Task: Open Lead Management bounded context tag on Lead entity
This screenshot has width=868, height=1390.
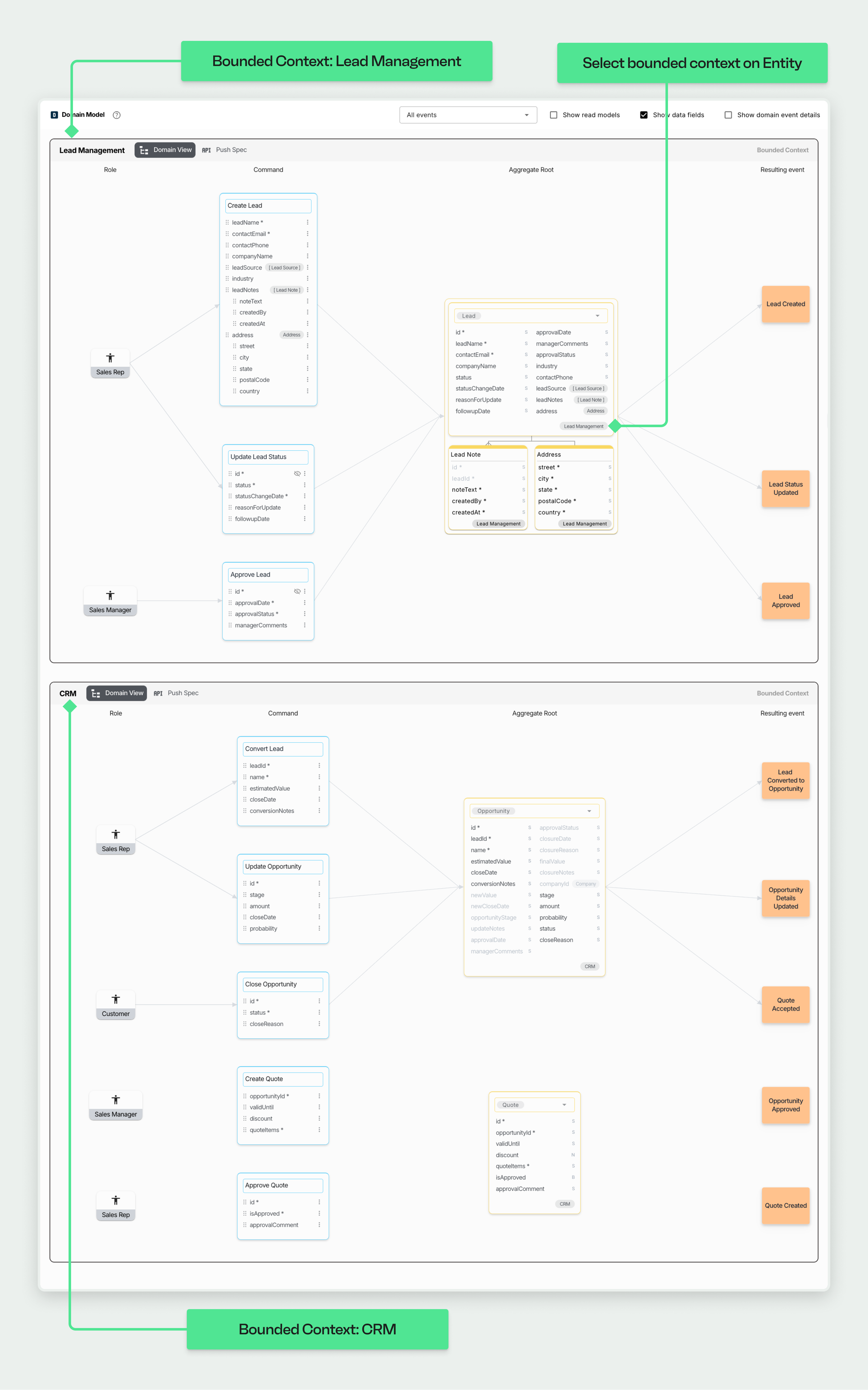Action: [x=583, y=426]
